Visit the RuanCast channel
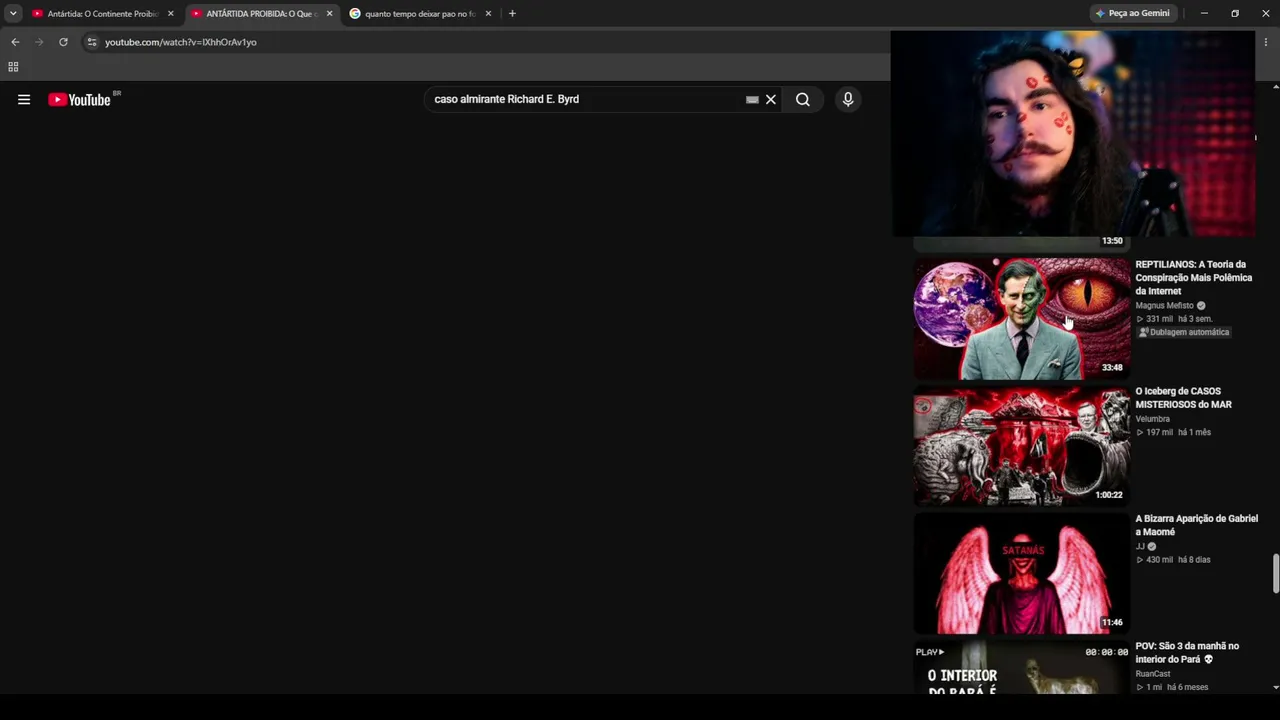The image size is (1280, 720). tap(1153, 674)
